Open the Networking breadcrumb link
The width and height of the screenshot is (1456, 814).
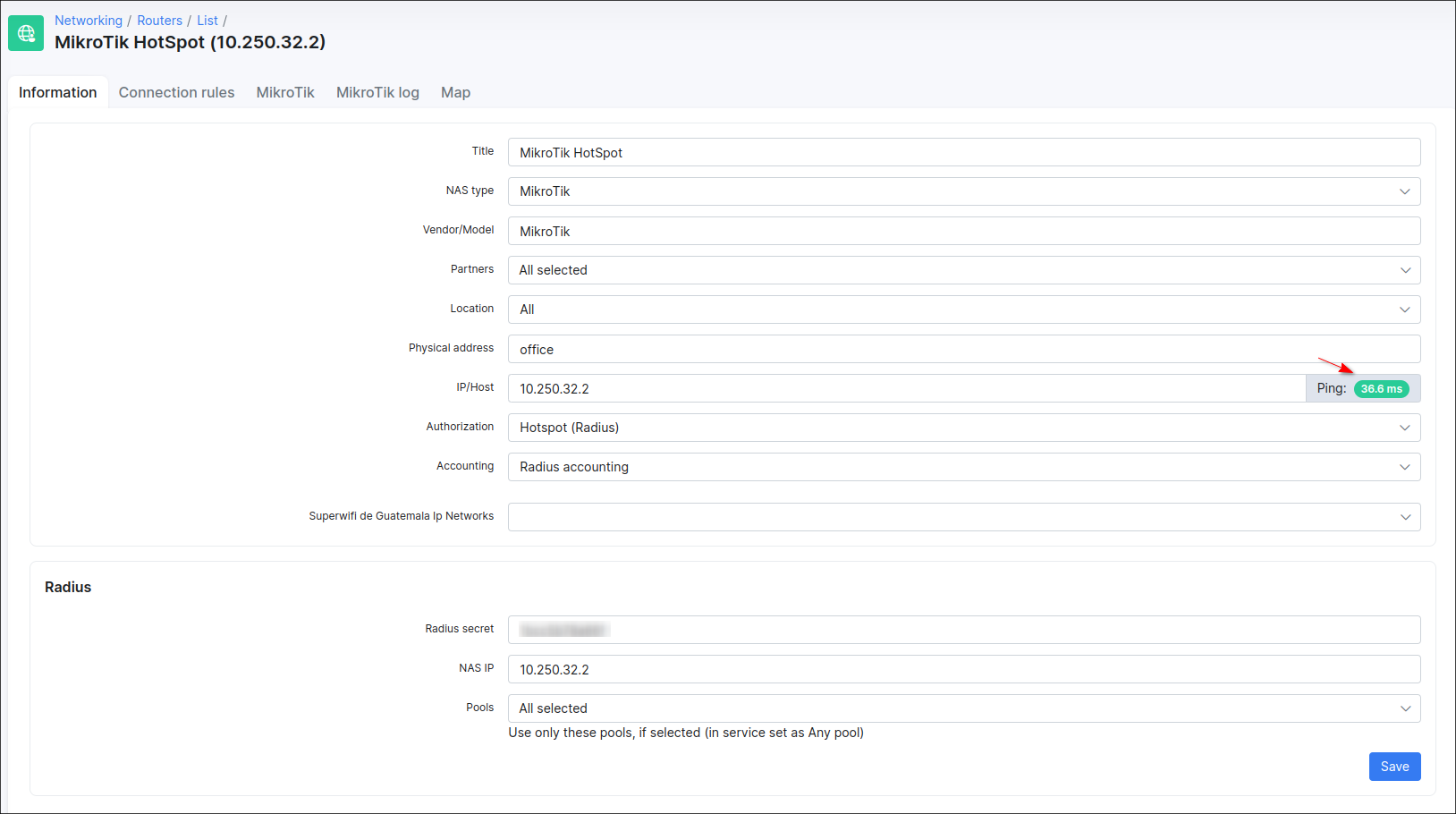point(88,21)
